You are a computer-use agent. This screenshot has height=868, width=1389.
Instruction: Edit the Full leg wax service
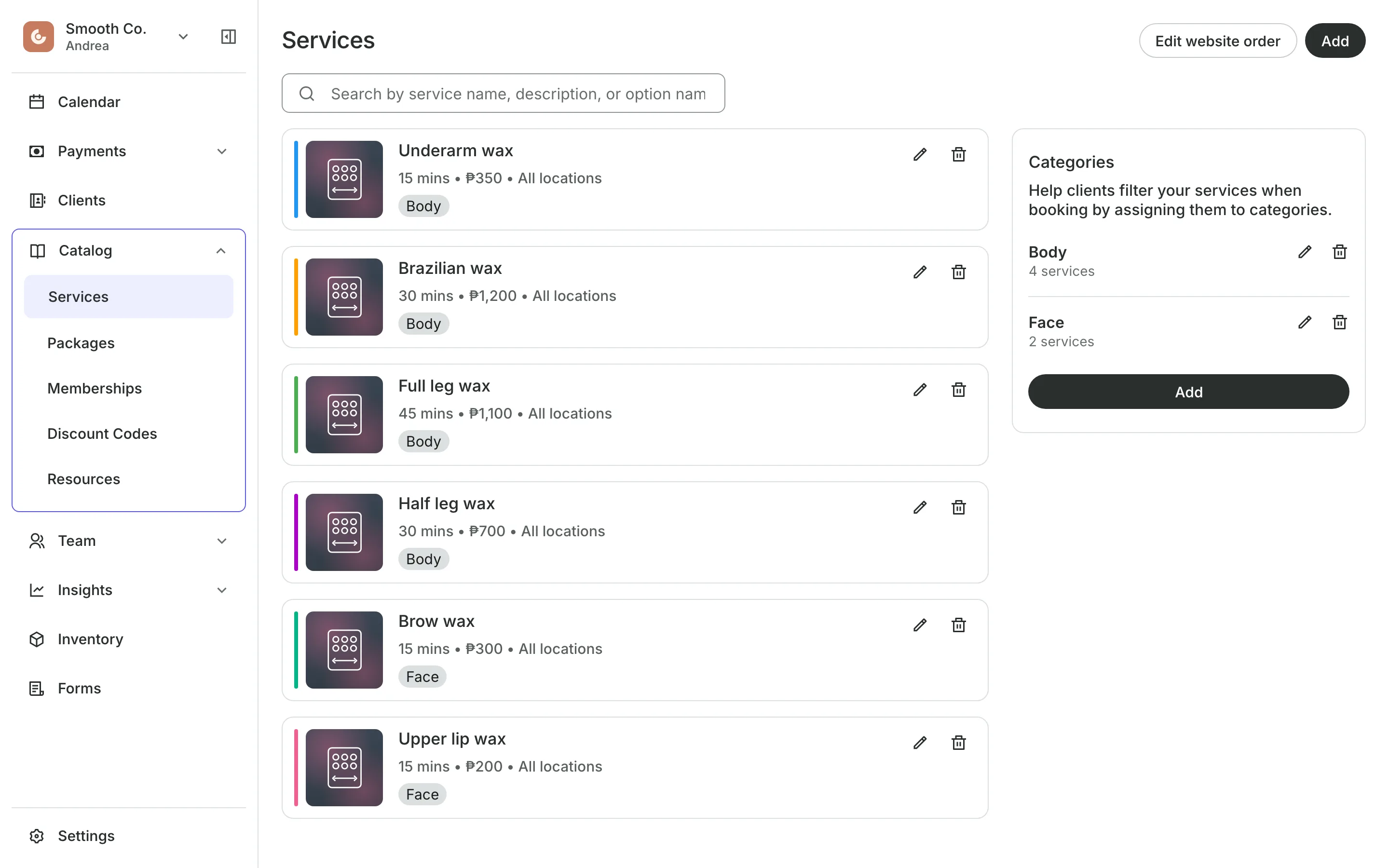pos(920,390)
